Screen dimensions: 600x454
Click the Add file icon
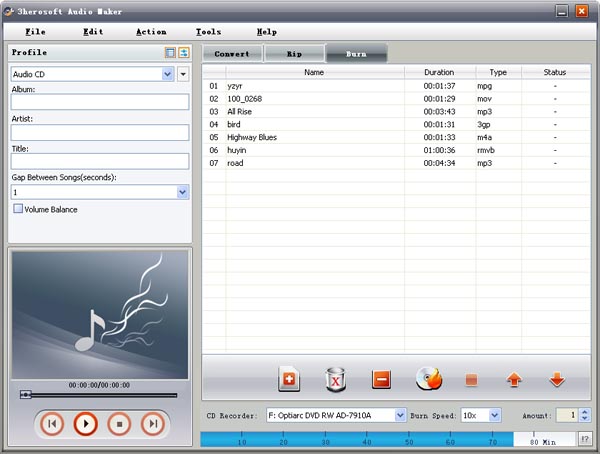289,379
